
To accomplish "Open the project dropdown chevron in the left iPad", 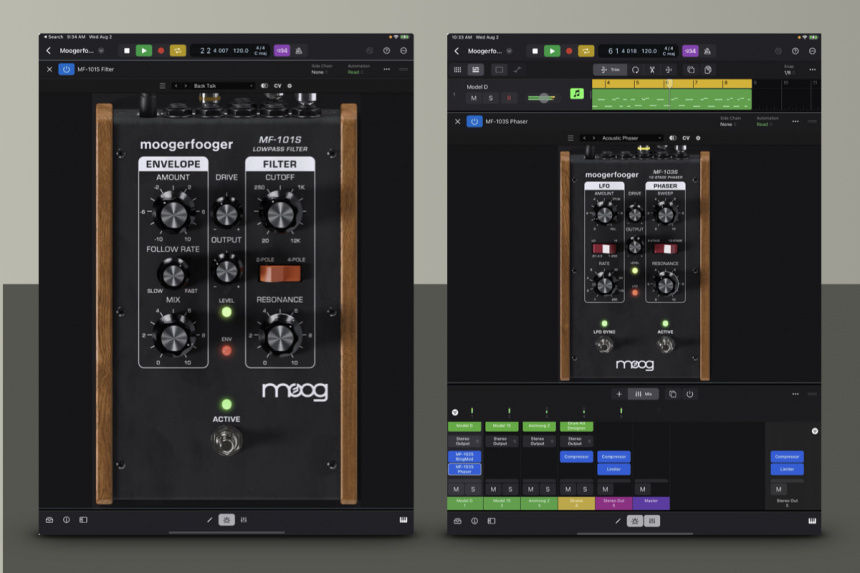I will [101, 50].
